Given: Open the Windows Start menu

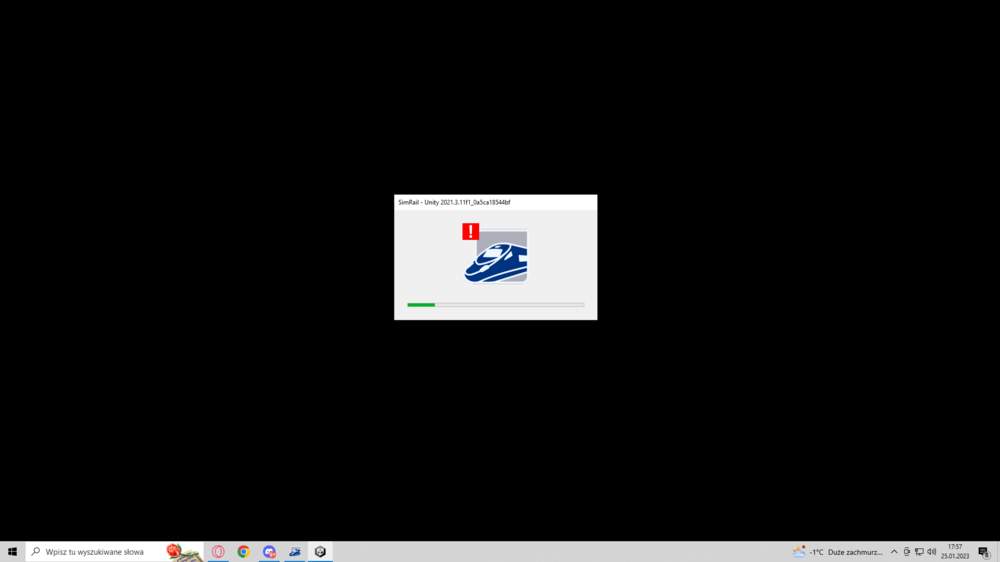Looking at the screenshot, I should 12,552.
